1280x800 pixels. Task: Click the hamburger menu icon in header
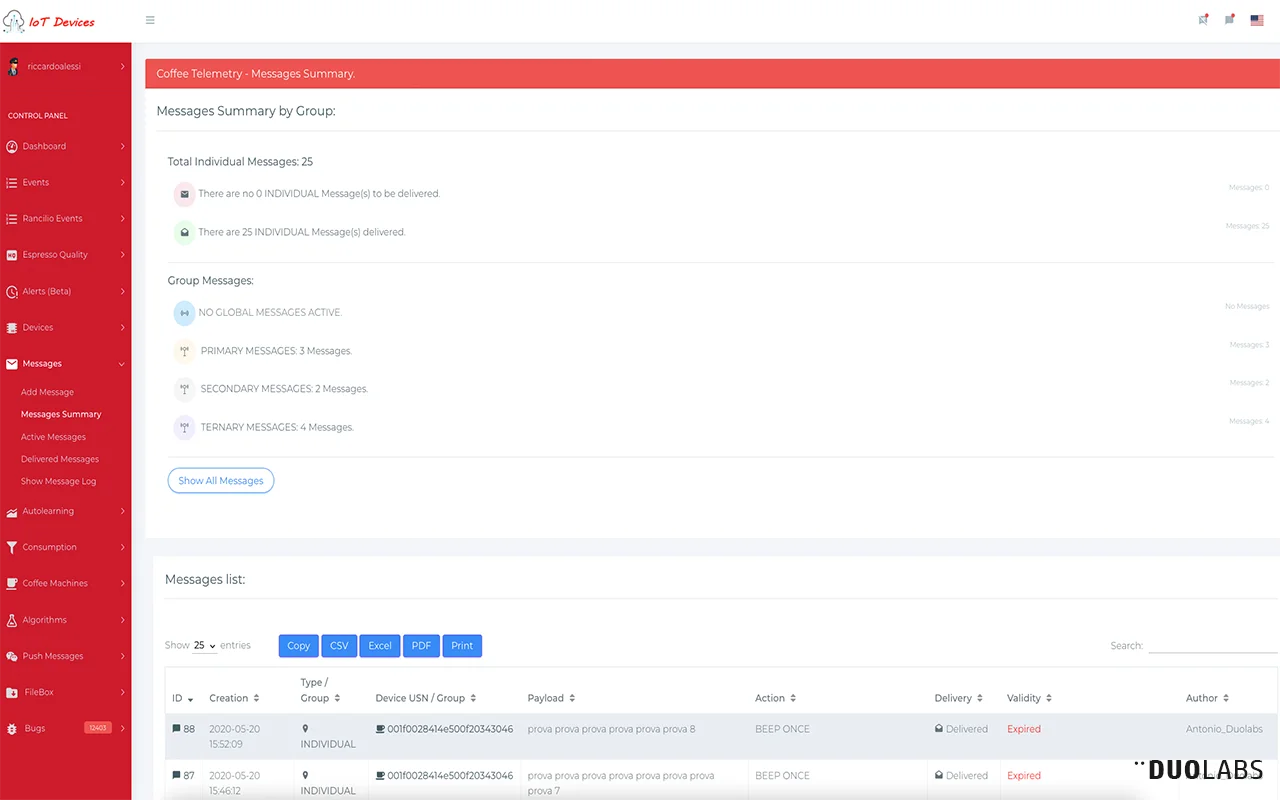(x=150, y=20)
